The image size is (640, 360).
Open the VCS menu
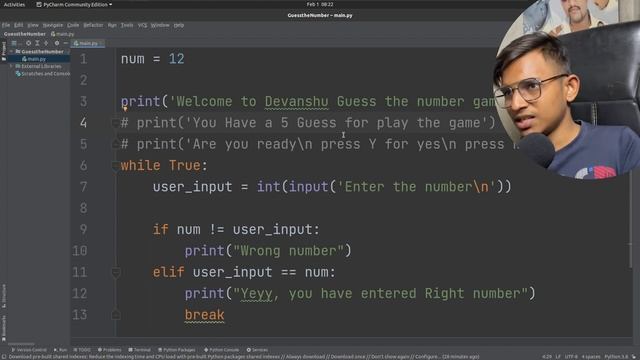click(142, 25)
